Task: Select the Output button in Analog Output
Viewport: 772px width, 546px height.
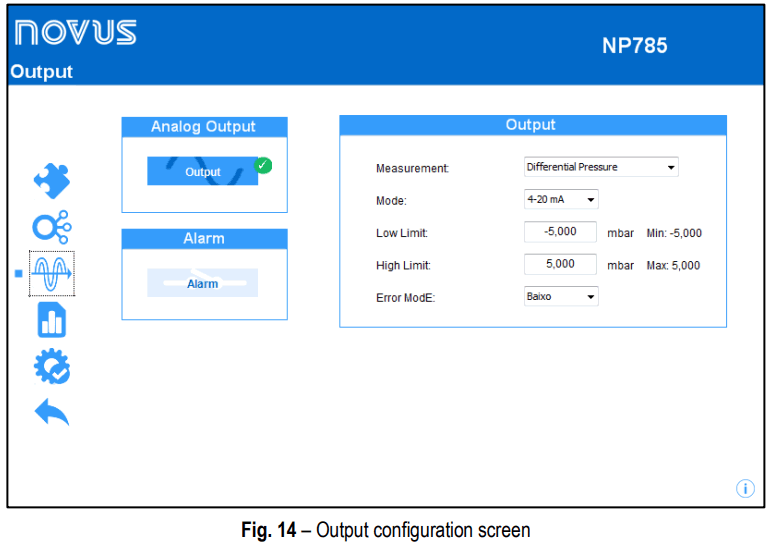Action: 202,171
